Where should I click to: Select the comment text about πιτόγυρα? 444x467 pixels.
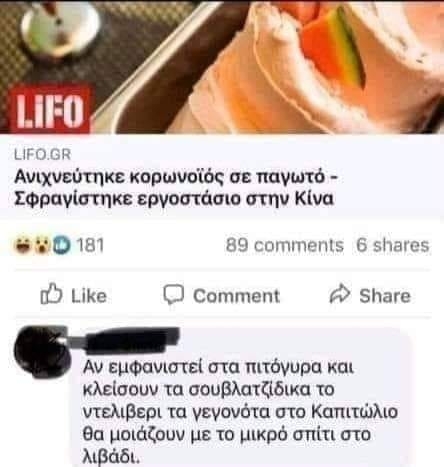240,412
